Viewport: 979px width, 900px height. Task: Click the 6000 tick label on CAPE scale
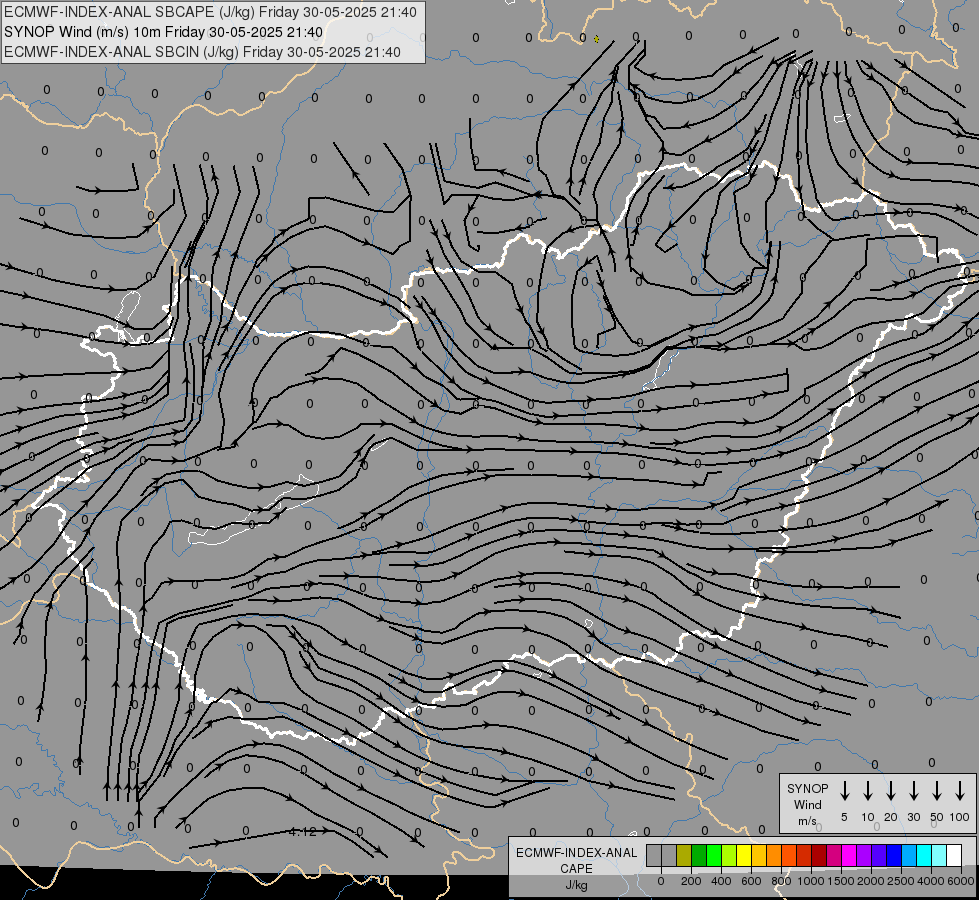click(x=960, y=881)
